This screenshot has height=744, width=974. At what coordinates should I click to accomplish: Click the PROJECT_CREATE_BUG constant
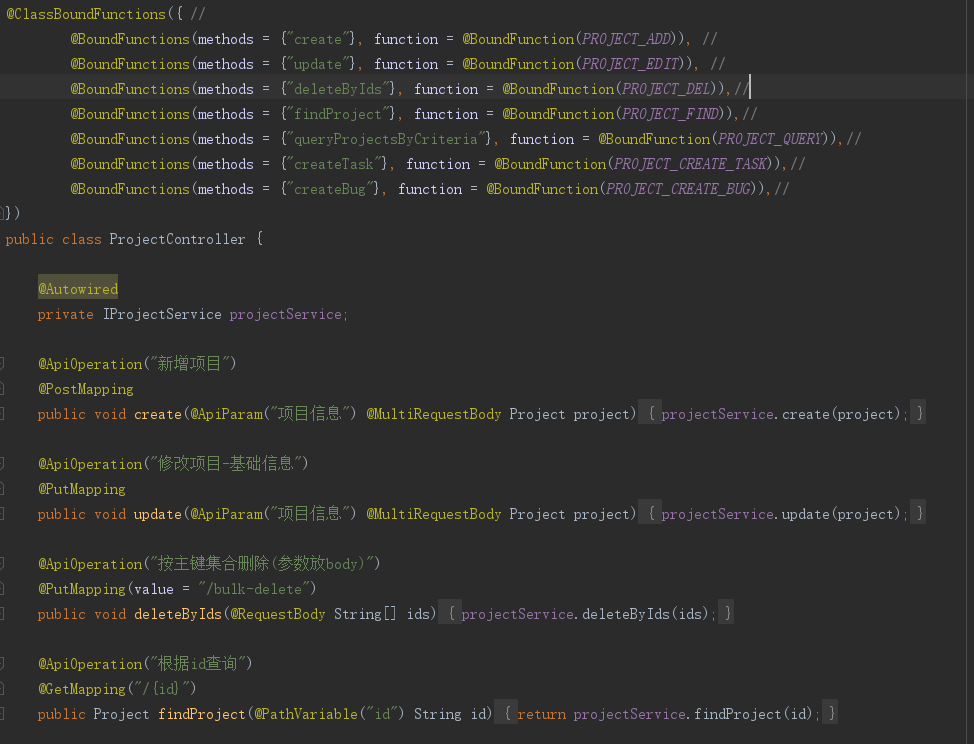tap(682, 189)
